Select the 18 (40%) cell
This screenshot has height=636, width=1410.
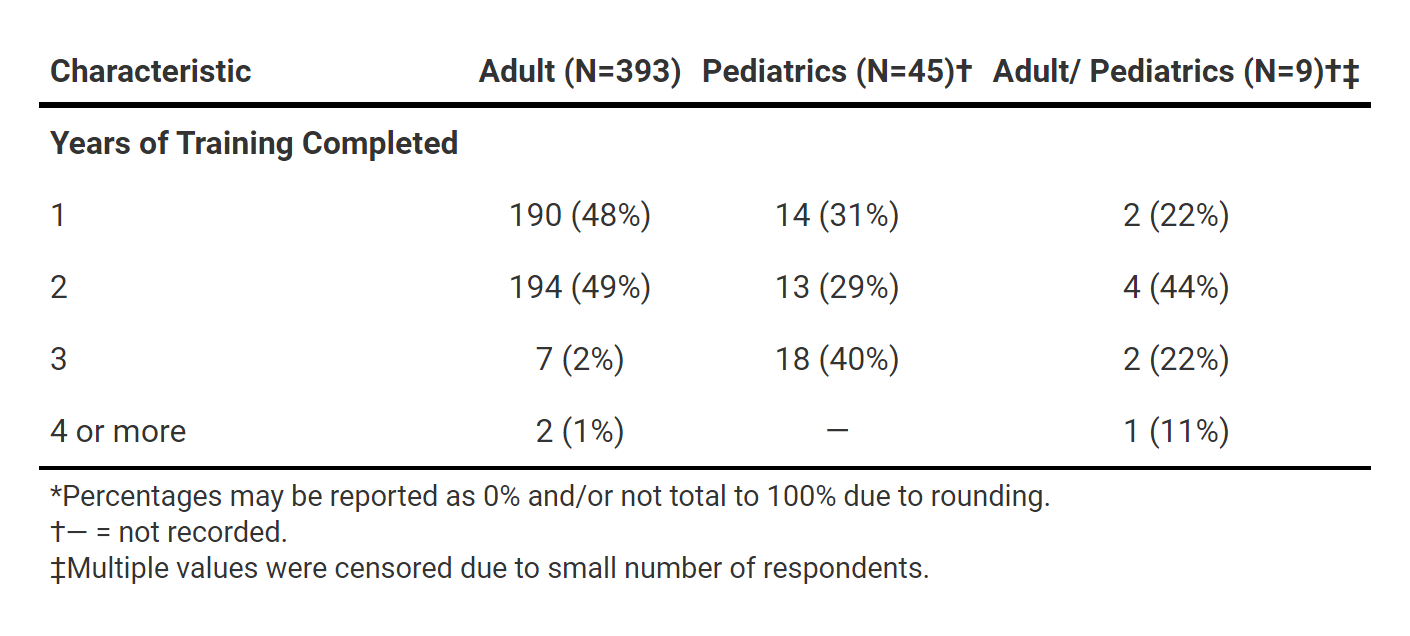pyautogui.click(x=837, y=359)
